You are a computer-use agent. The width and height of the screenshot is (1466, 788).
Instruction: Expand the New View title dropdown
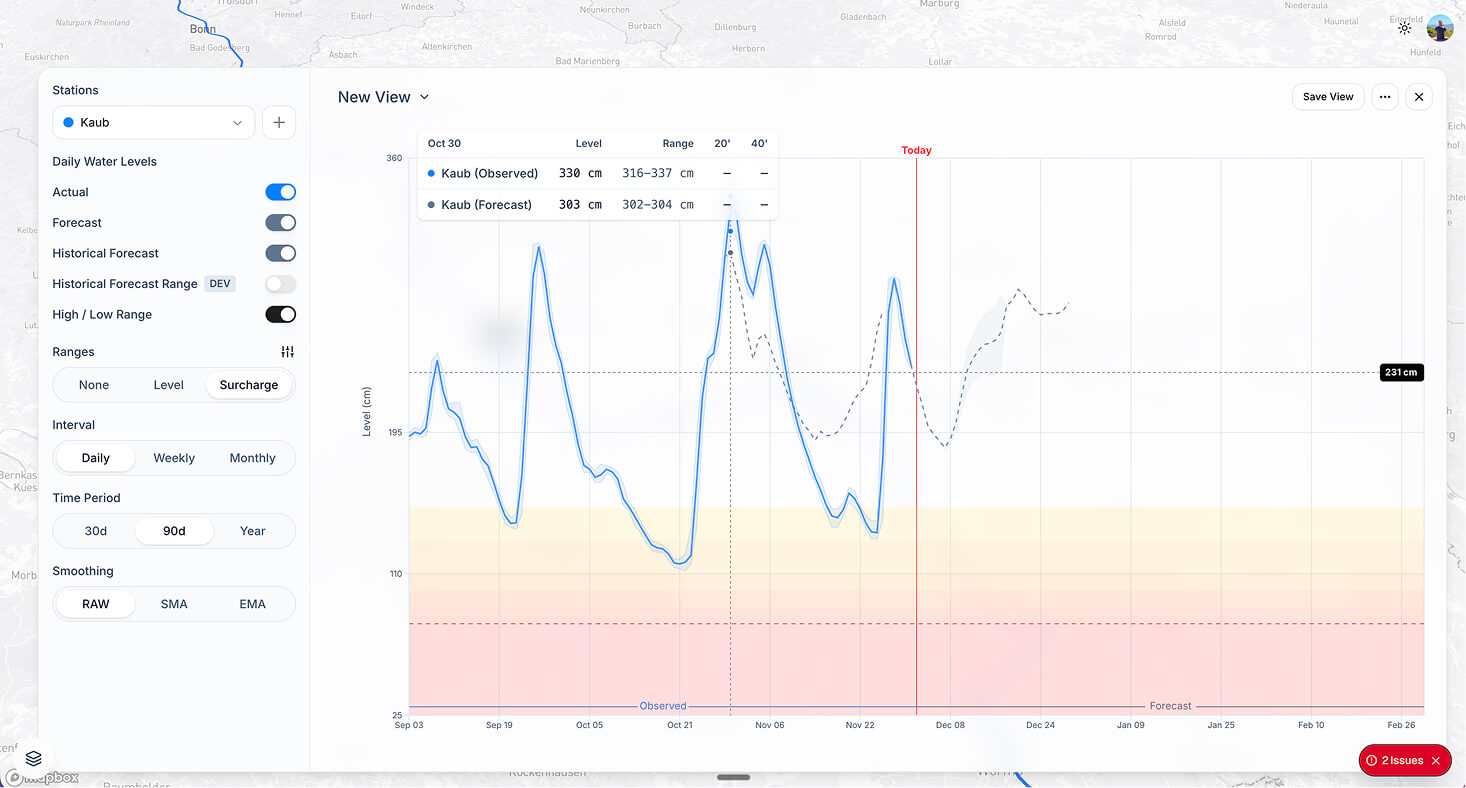click(x=424, y=96)
